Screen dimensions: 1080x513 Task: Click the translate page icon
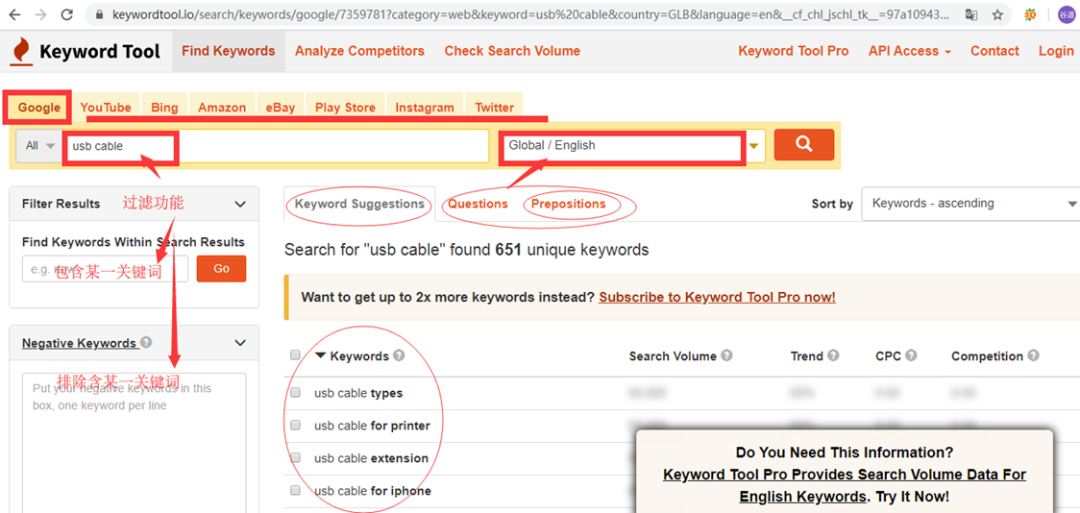pyautogui.click(x=971, y=14)
